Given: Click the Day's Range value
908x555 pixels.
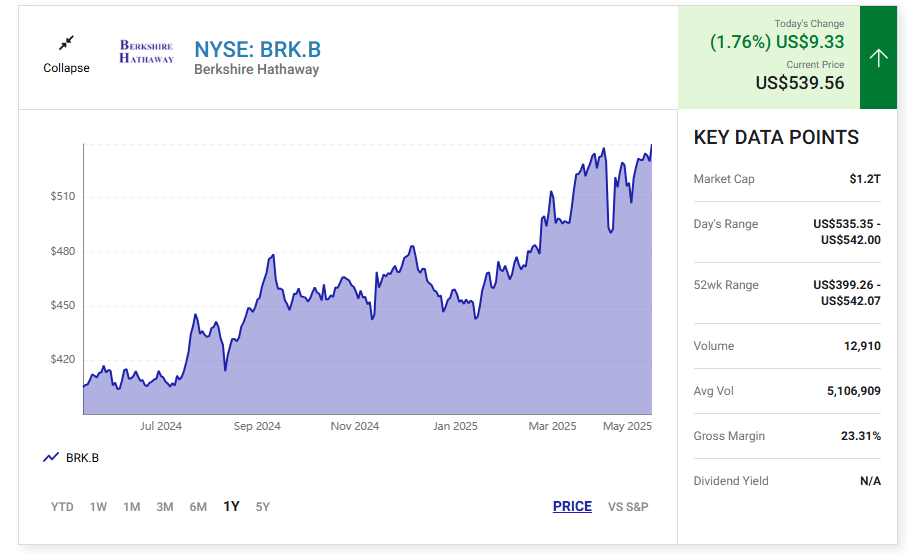Looking at the screenshot, I should pos(847,232).
